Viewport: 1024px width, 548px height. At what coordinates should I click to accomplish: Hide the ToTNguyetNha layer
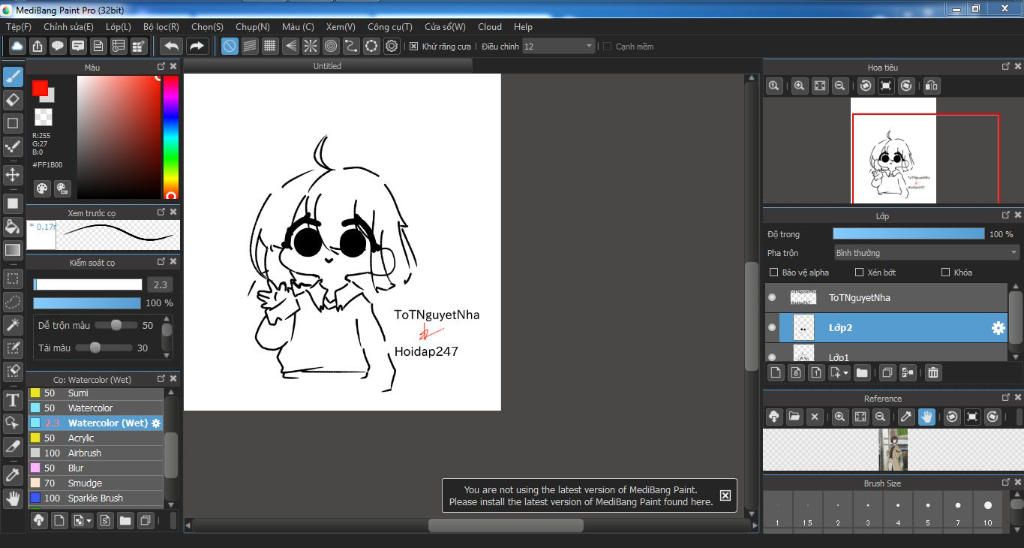(772, 297)
